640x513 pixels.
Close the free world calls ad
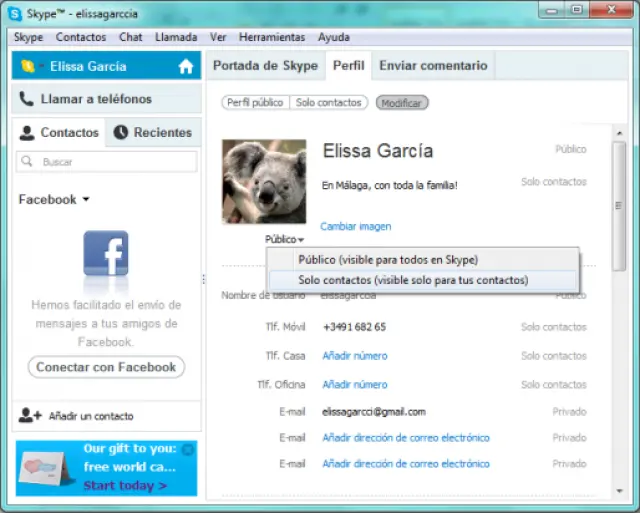tap(188, 450)
